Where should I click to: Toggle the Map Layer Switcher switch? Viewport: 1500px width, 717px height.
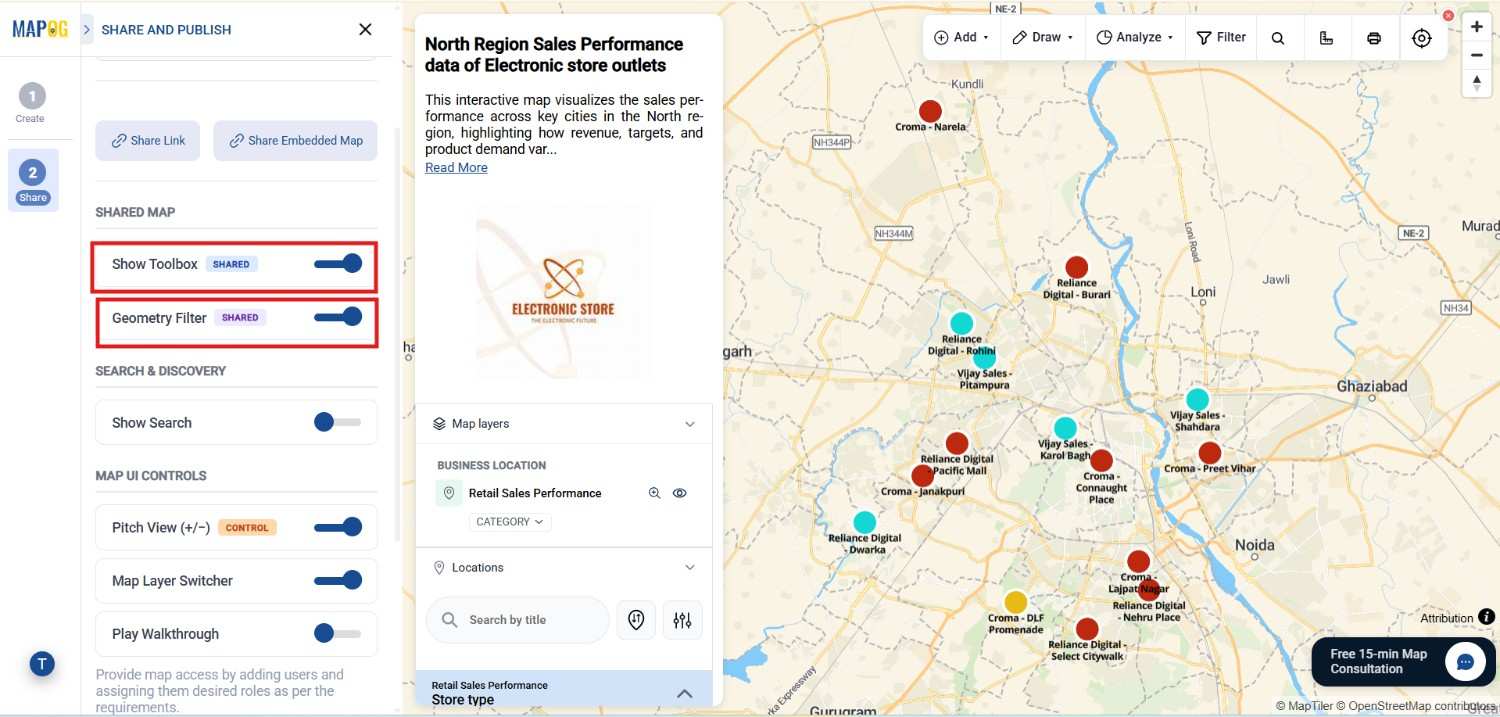(x=338, y=580)
